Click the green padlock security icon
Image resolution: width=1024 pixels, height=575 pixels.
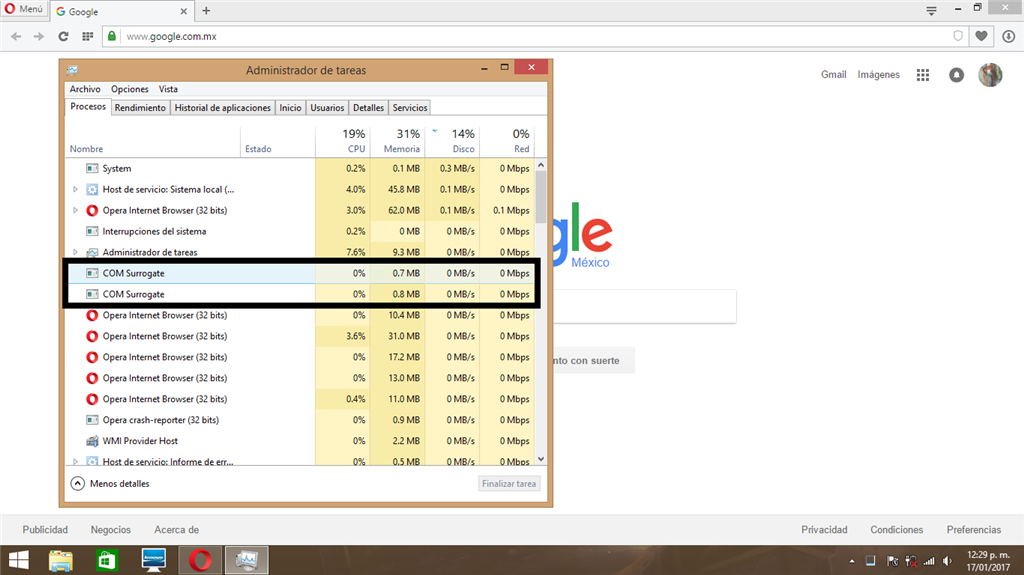pyautogui.click(x=112, y=37)
